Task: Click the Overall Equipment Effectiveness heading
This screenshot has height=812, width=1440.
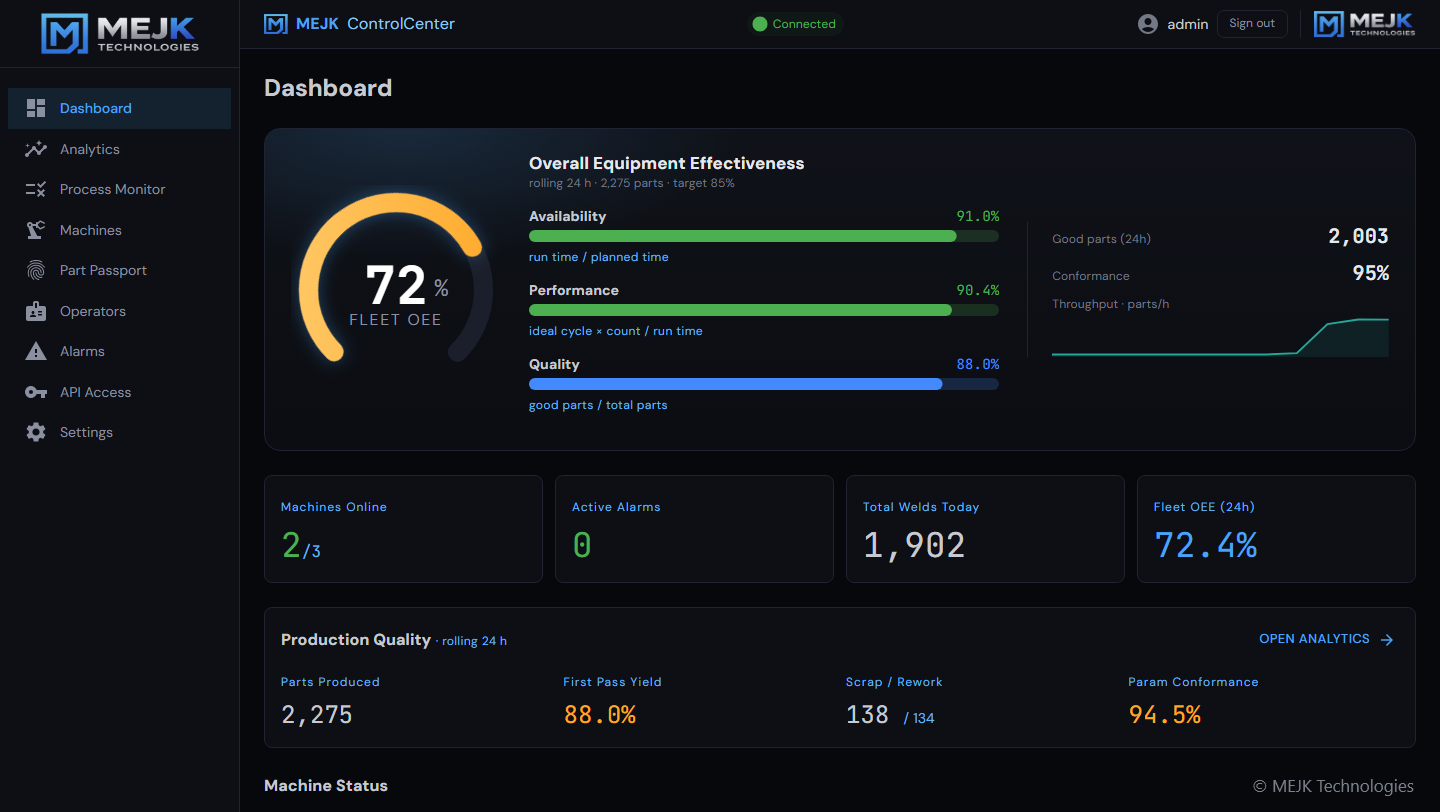Action: coord(666,163)
